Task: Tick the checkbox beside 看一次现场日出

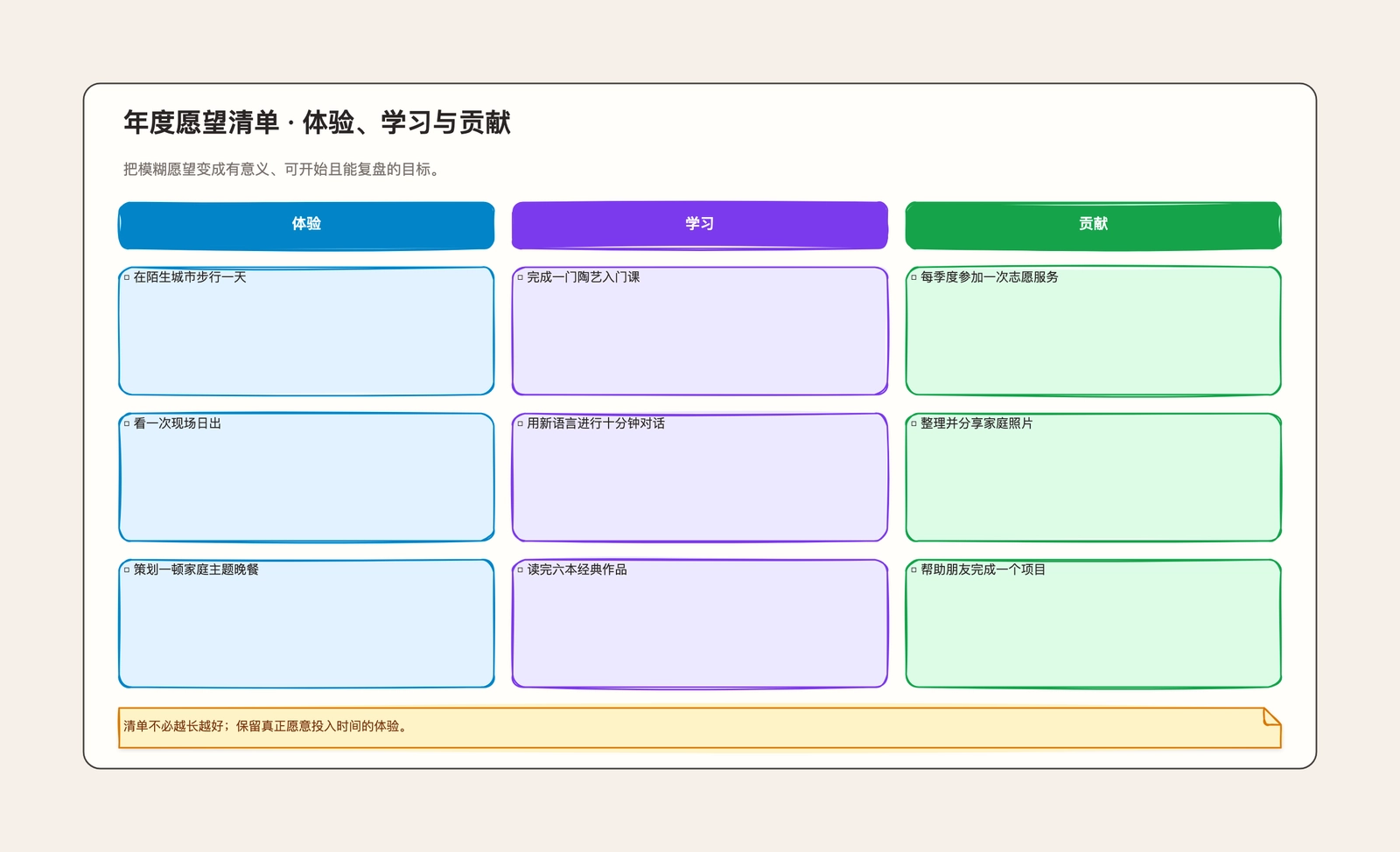Action: [127, 423]
